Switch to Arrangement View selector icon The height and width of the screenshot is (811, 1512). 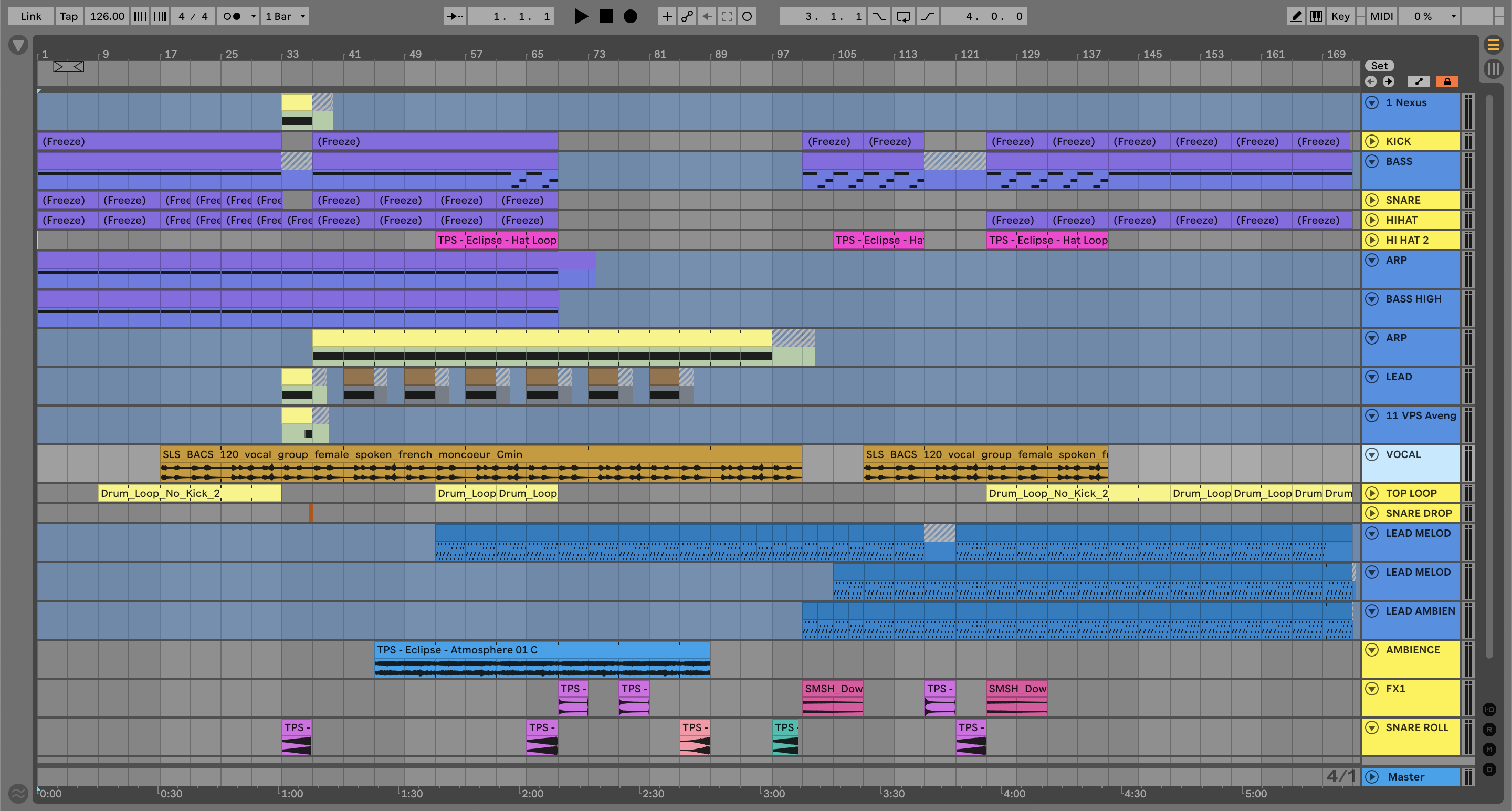[1493, 44]
